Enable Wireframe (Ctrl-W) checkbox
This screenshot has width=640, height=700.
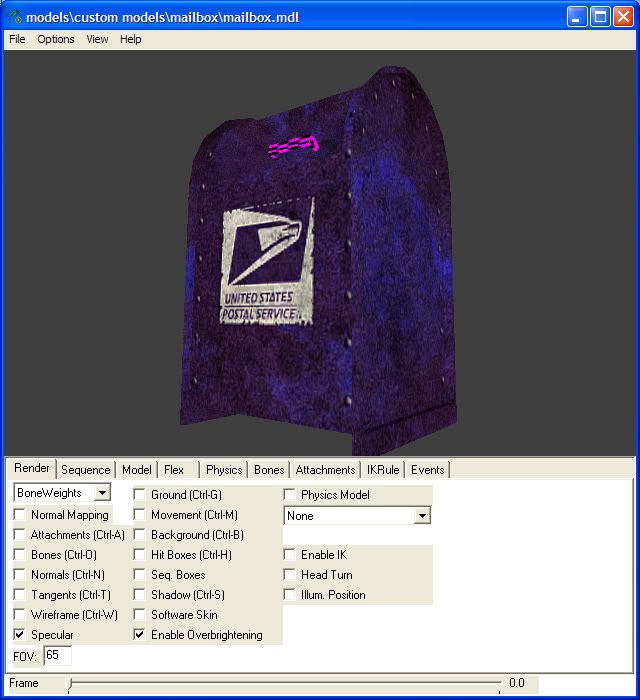[x=19, y=615]
